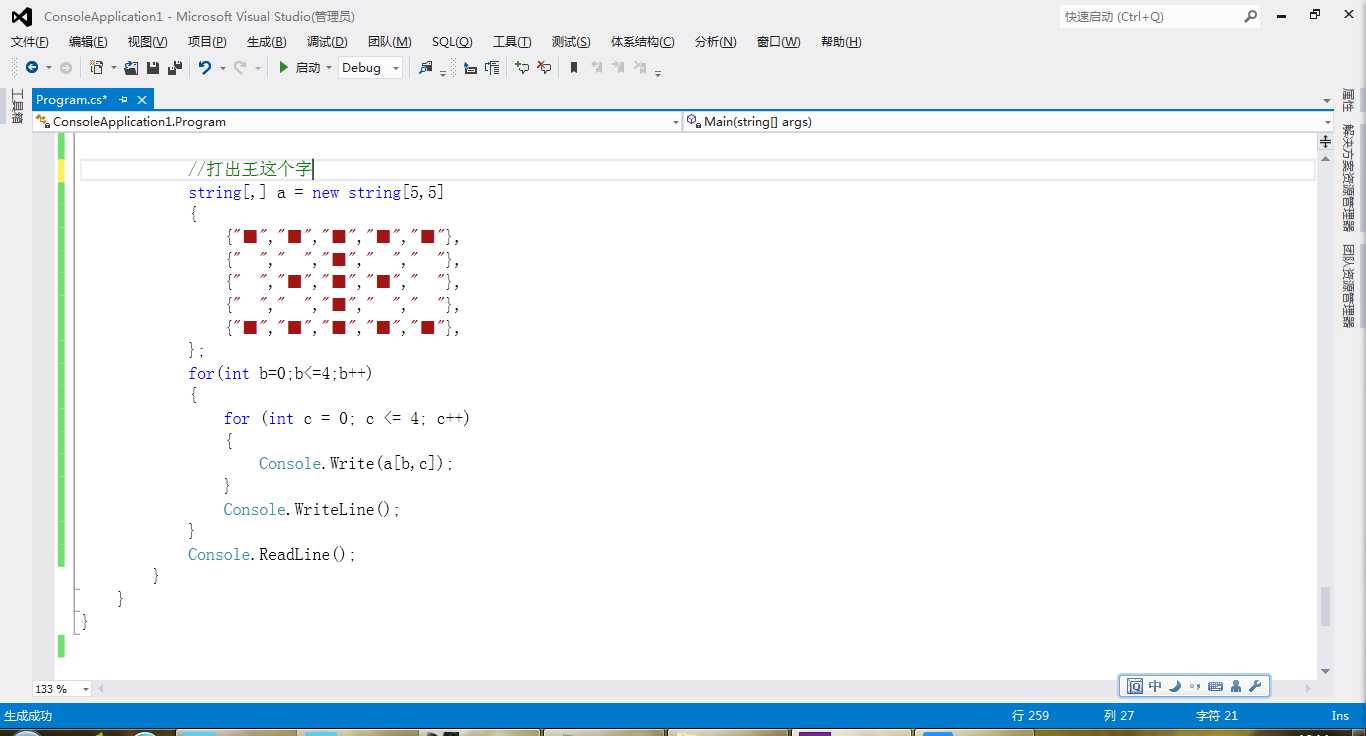Open the 团队资源管理器 side tab

1348,285
